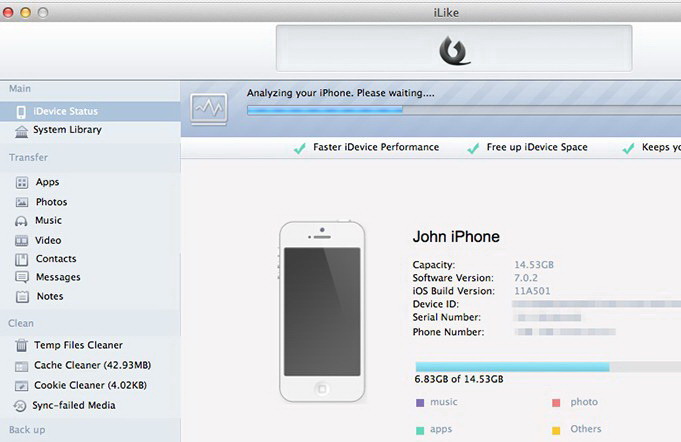Click the 14.53GB capacity value
The height and width of the screenshot is (442, 681).
pyautogui.click(x=534, y=265)
